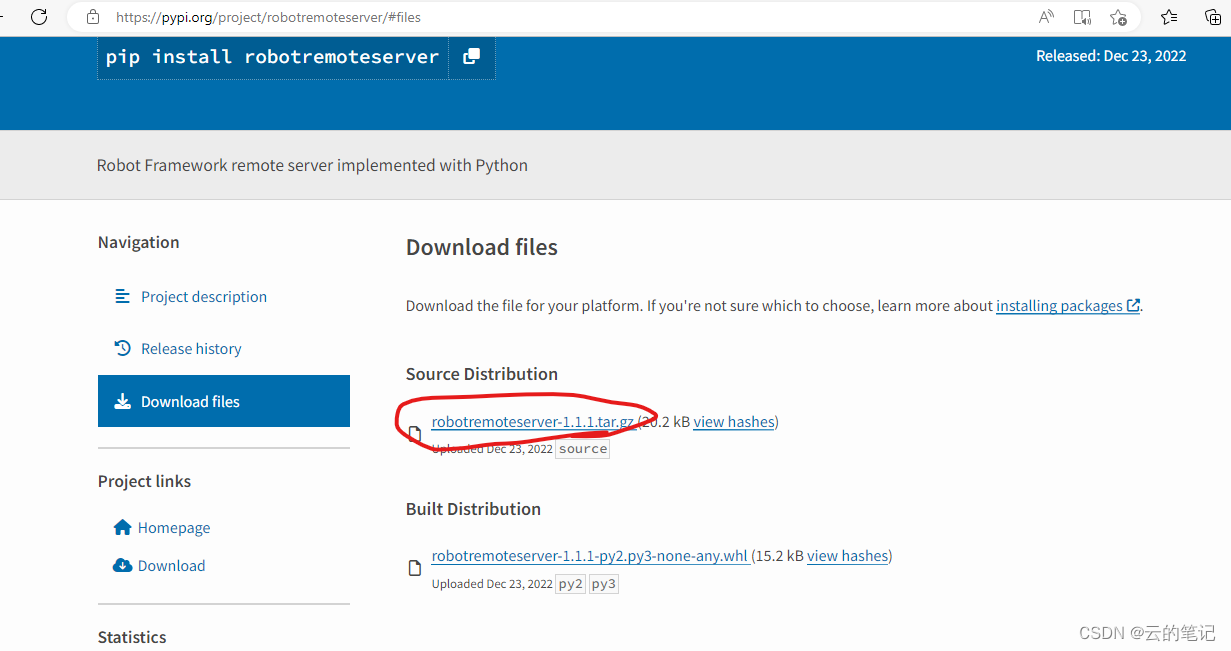Click the 'py3' tag label
Viewport: 1231px width, 651px height.
tap(604, 584)
